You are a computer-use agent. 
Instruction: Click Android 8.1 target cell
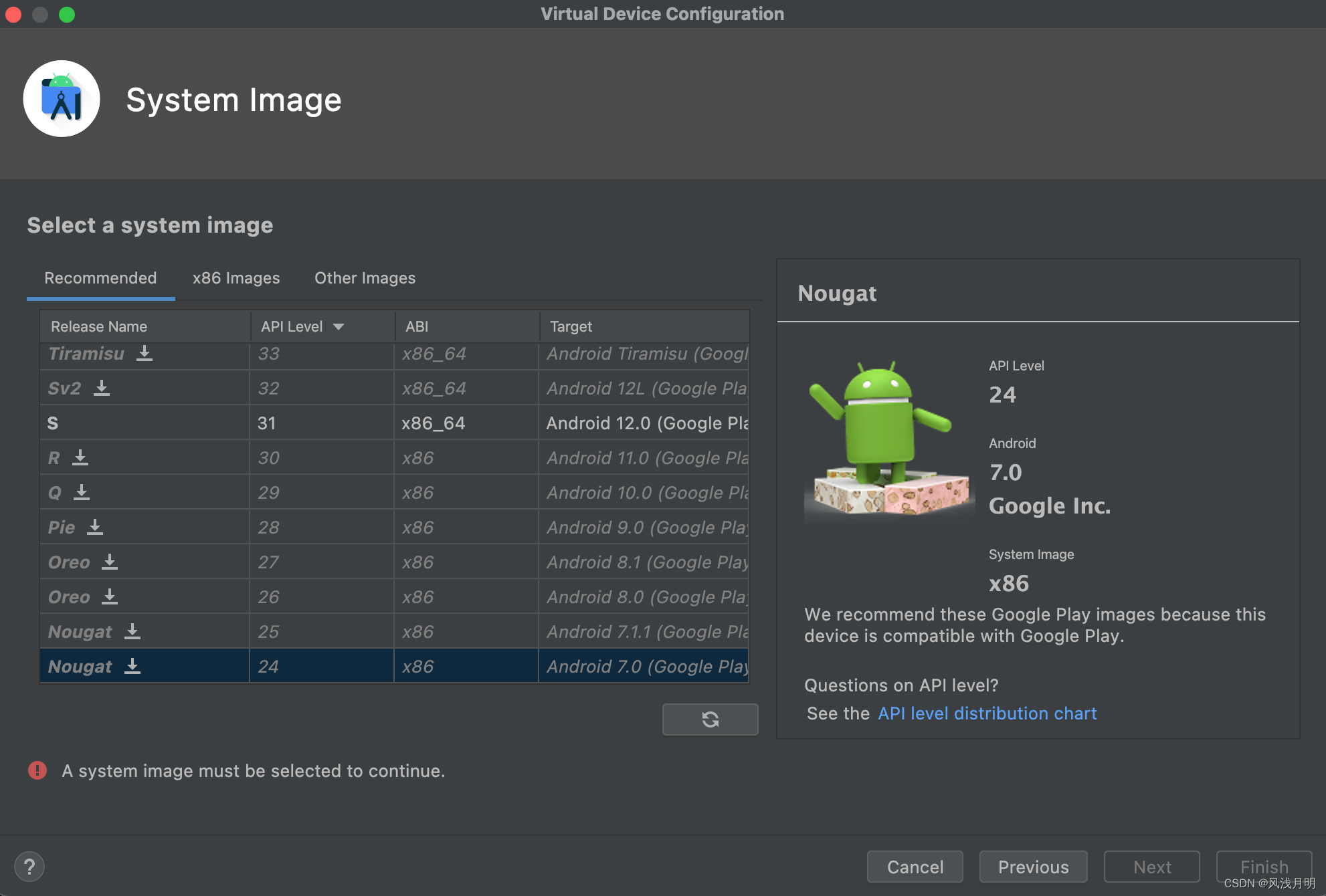point(644,562)
